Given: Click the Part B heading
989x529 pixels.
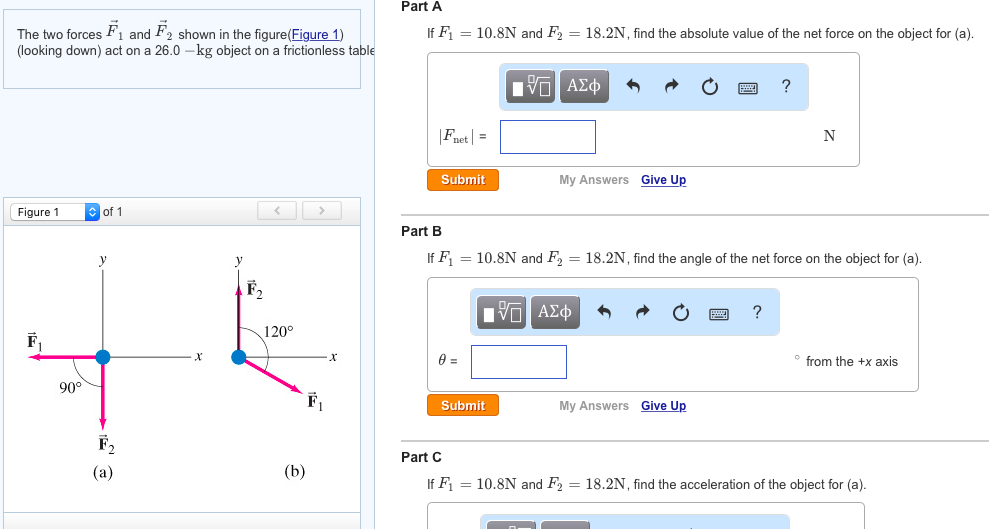Looking at the screenshot, I should (x=421, y=231).
